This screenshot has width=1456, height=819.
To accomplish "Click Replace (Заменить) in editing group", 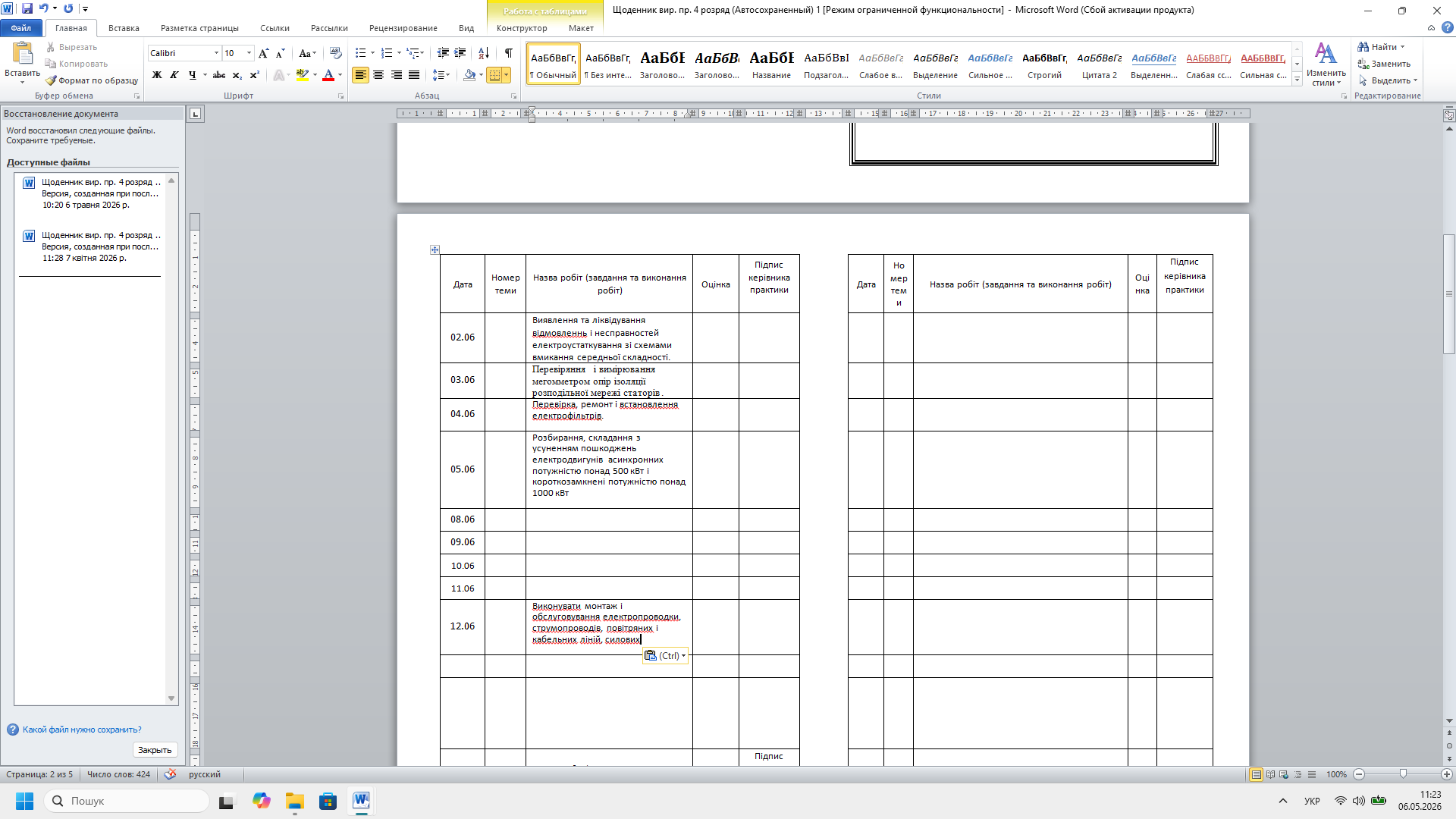I will pyautogui.click(x=1385, y=64).
